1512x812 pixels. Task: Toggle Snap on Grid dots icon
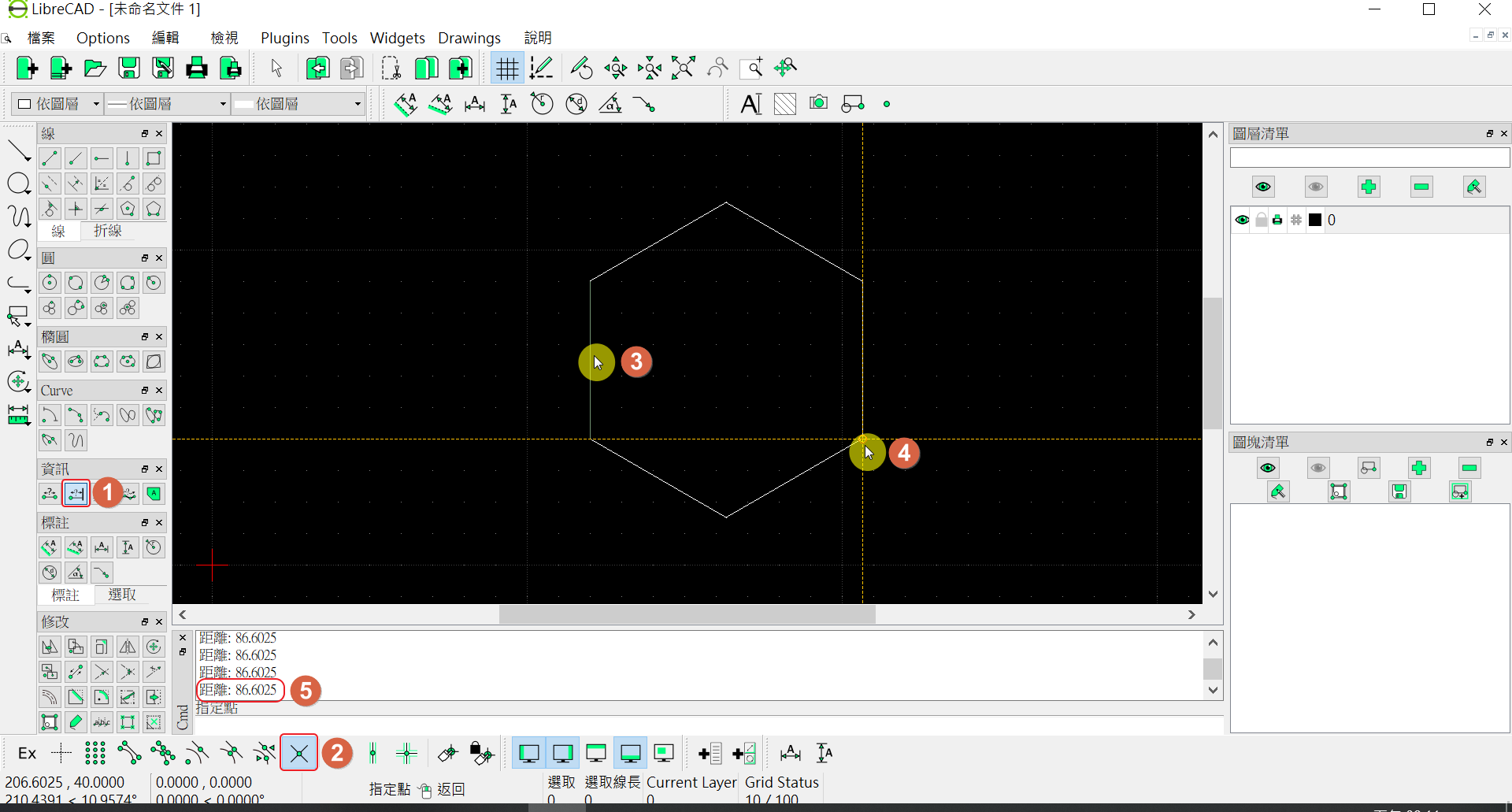(x=95, y=754)
